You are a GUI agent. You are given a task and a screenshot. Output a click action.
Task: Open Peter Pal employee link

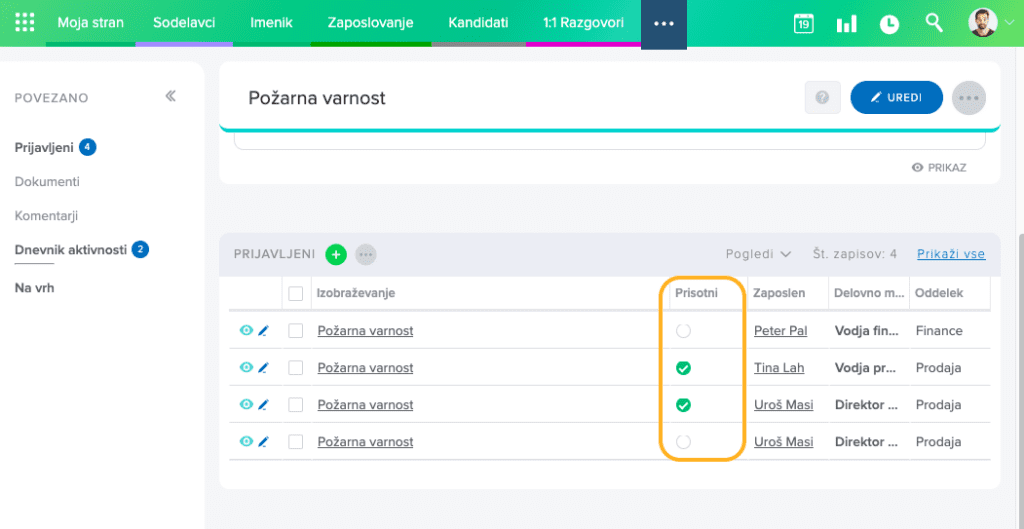[x=780, y=331]
